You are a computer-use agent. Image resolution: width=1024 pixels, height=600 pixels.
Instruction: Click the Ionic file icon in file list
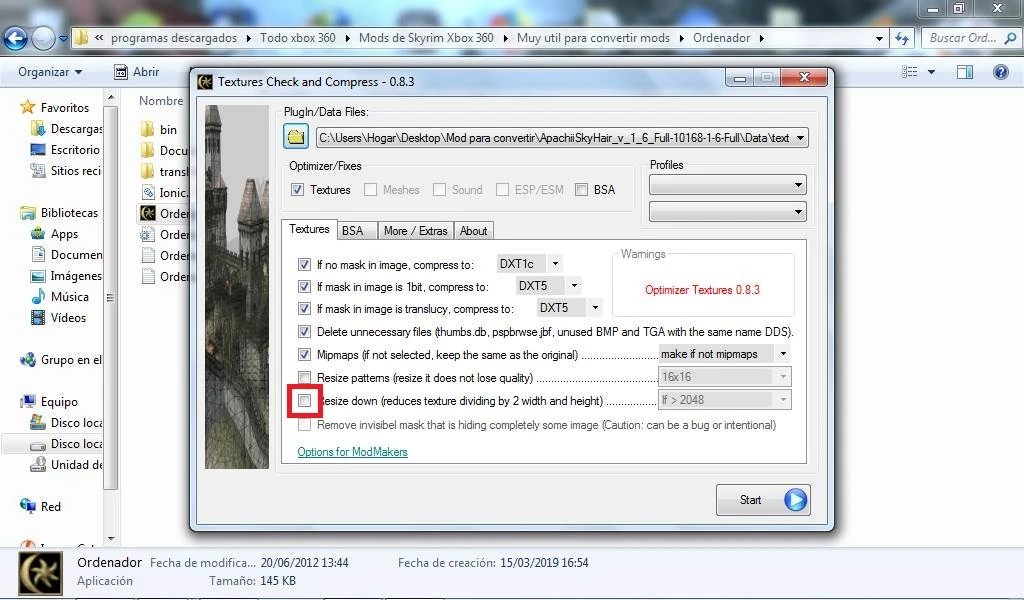click(148, 193)
